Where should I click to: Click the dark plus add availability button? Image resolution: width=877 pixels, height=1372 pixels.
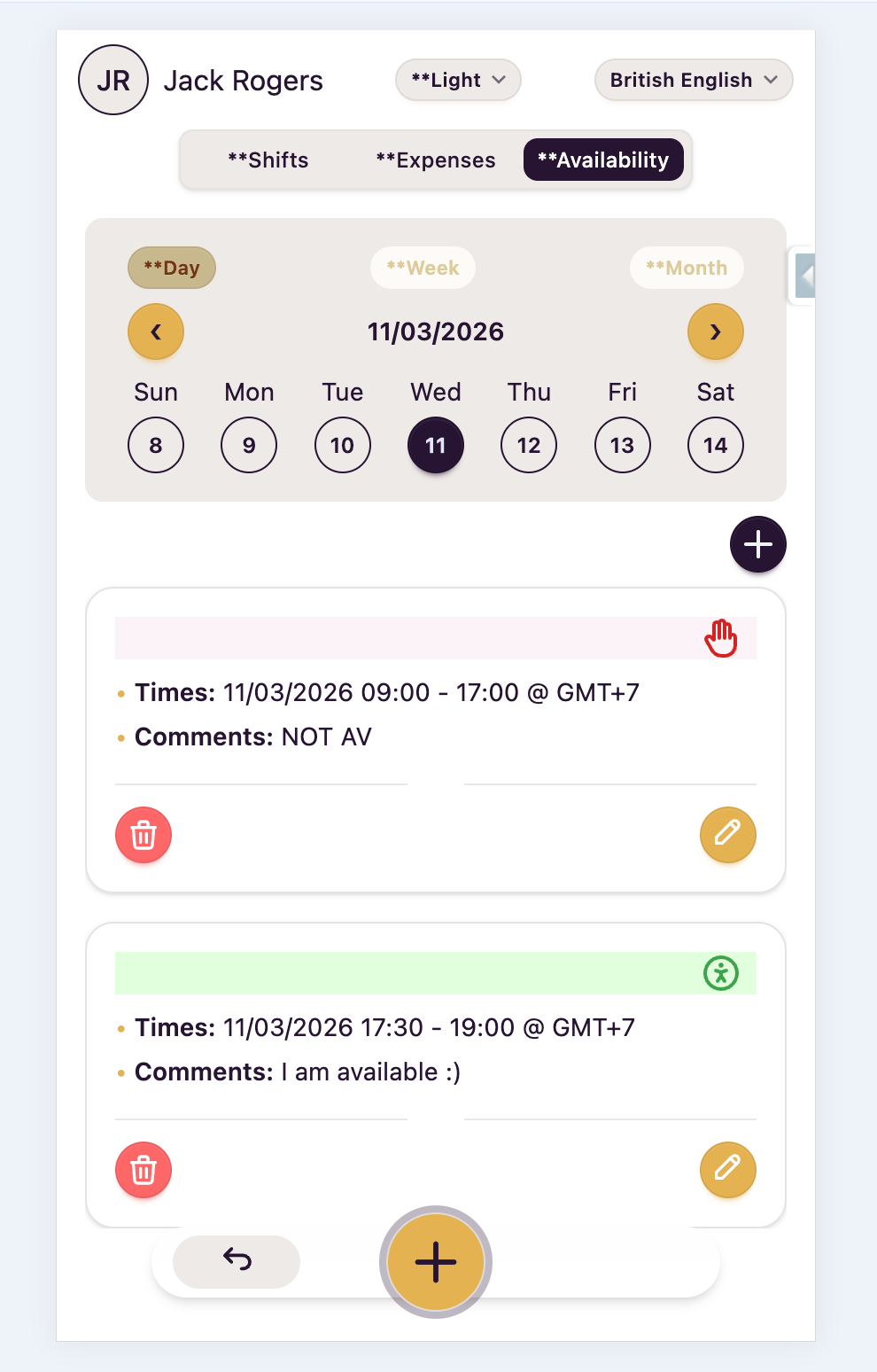point(757,544)
